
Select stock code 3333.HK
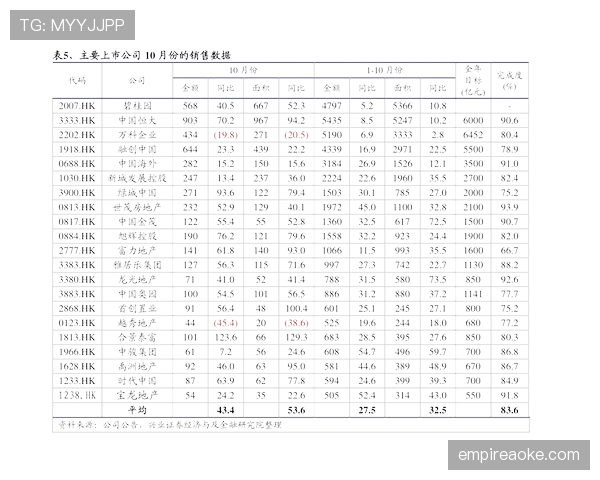click(77, 121)
